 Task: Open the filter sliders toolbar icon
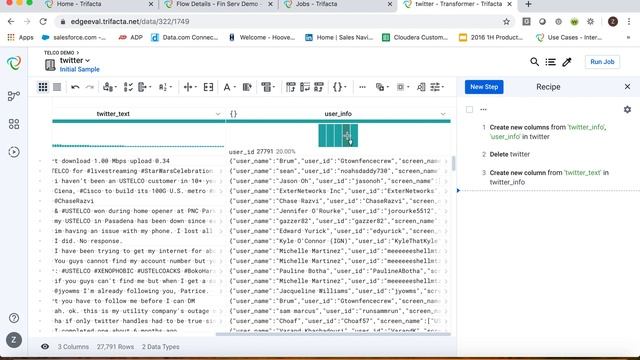click(437, 87)
